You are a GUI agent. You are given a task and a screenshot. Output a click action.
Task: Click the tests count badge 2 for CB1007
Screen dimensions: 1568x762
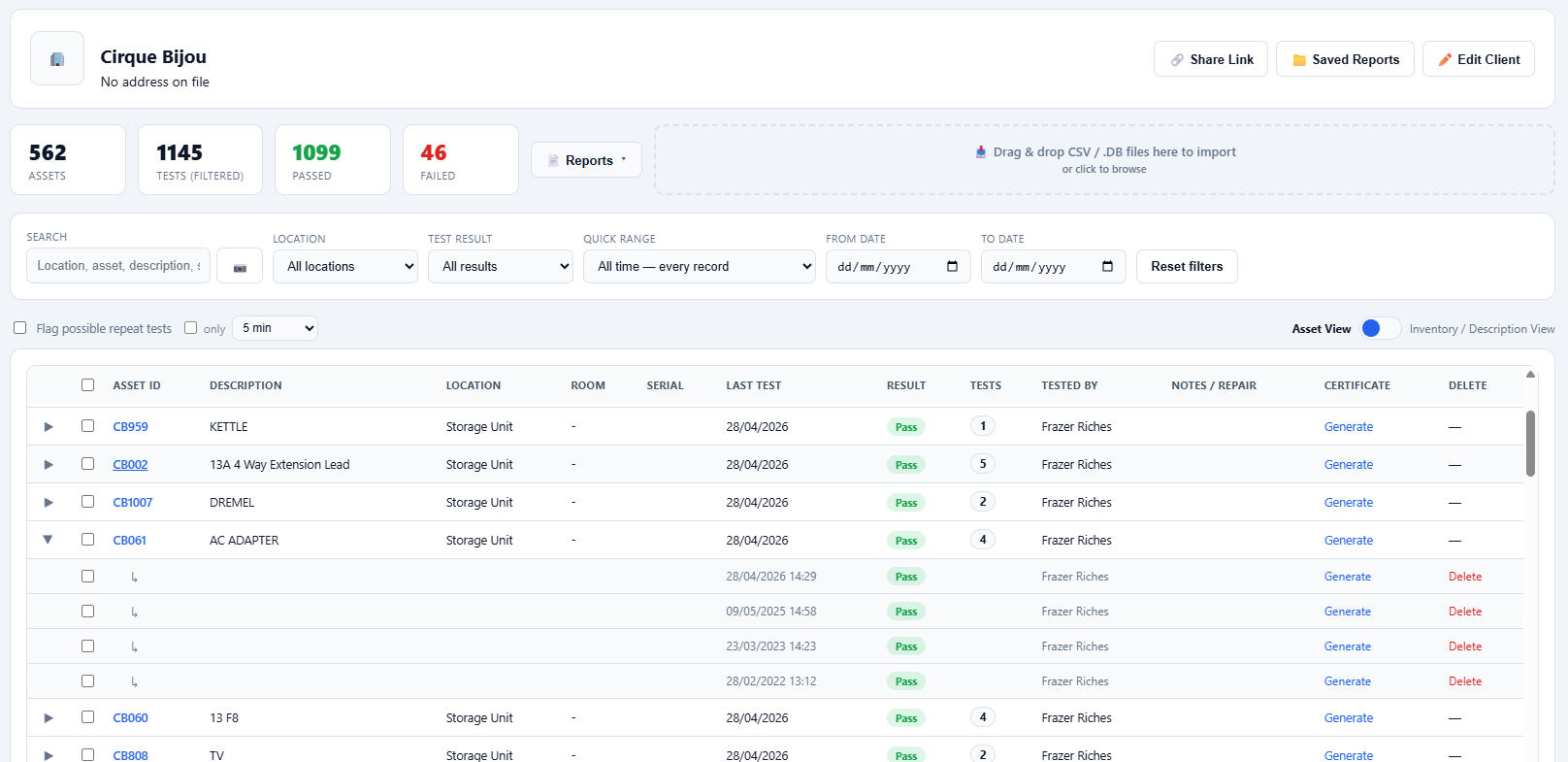(x=983, y=502)
